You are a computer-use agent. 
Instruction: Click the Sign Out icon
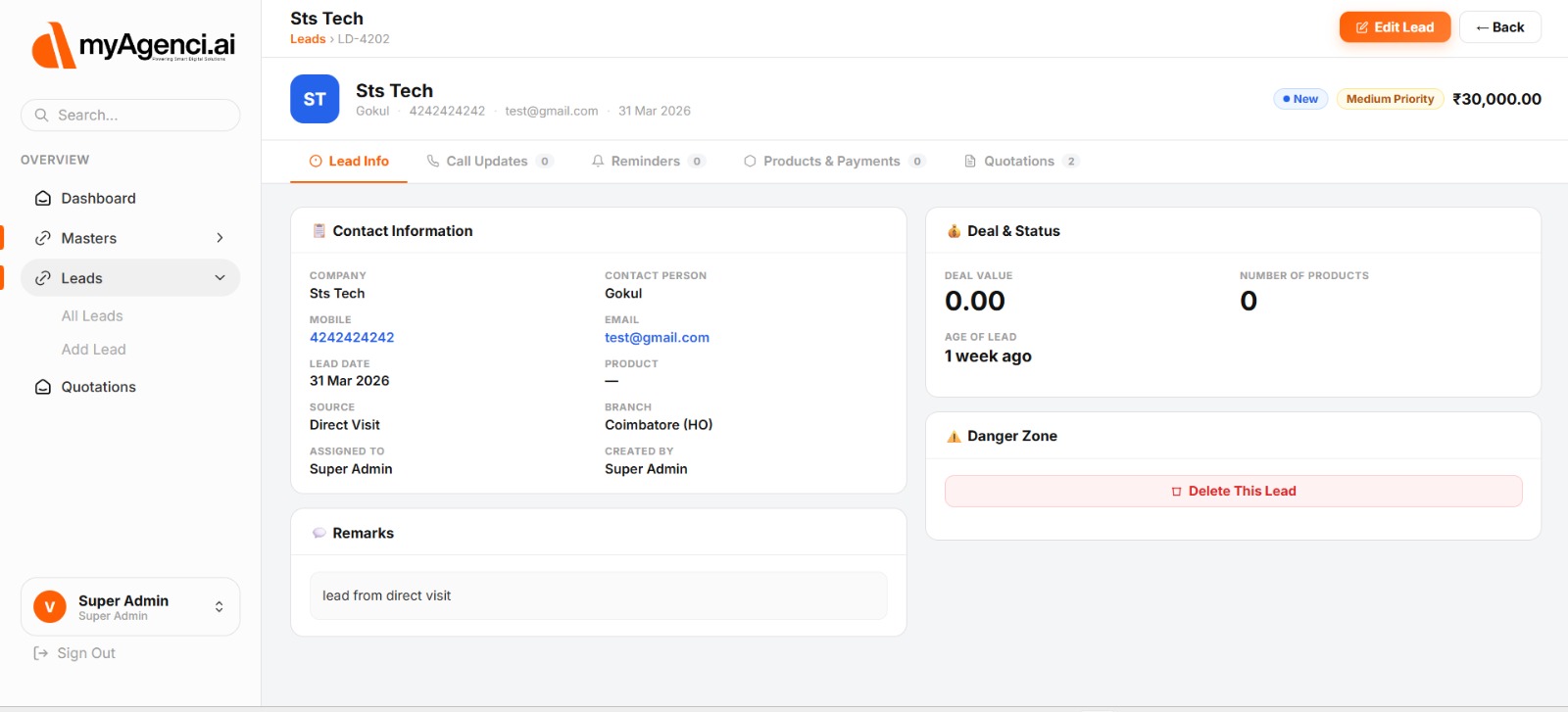pos(41,653)
